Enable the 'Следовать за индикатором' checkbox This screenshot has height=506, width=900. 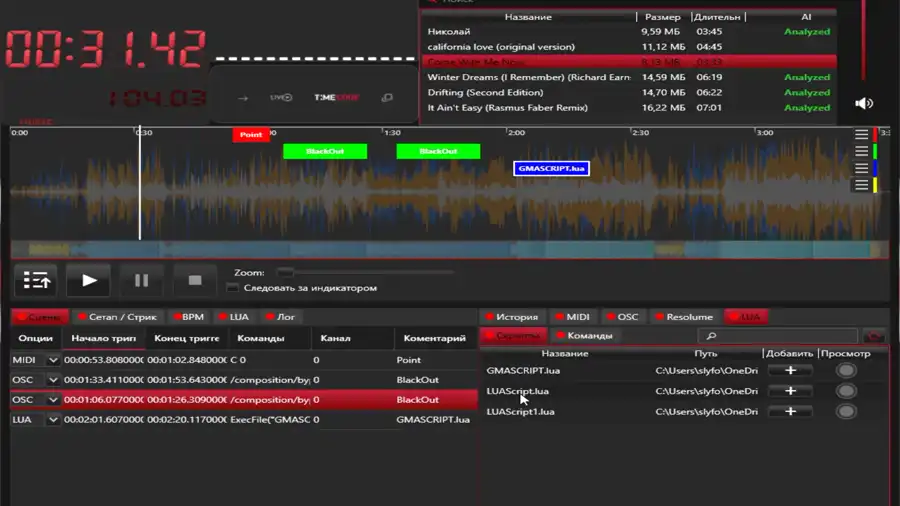pos(233,288)
